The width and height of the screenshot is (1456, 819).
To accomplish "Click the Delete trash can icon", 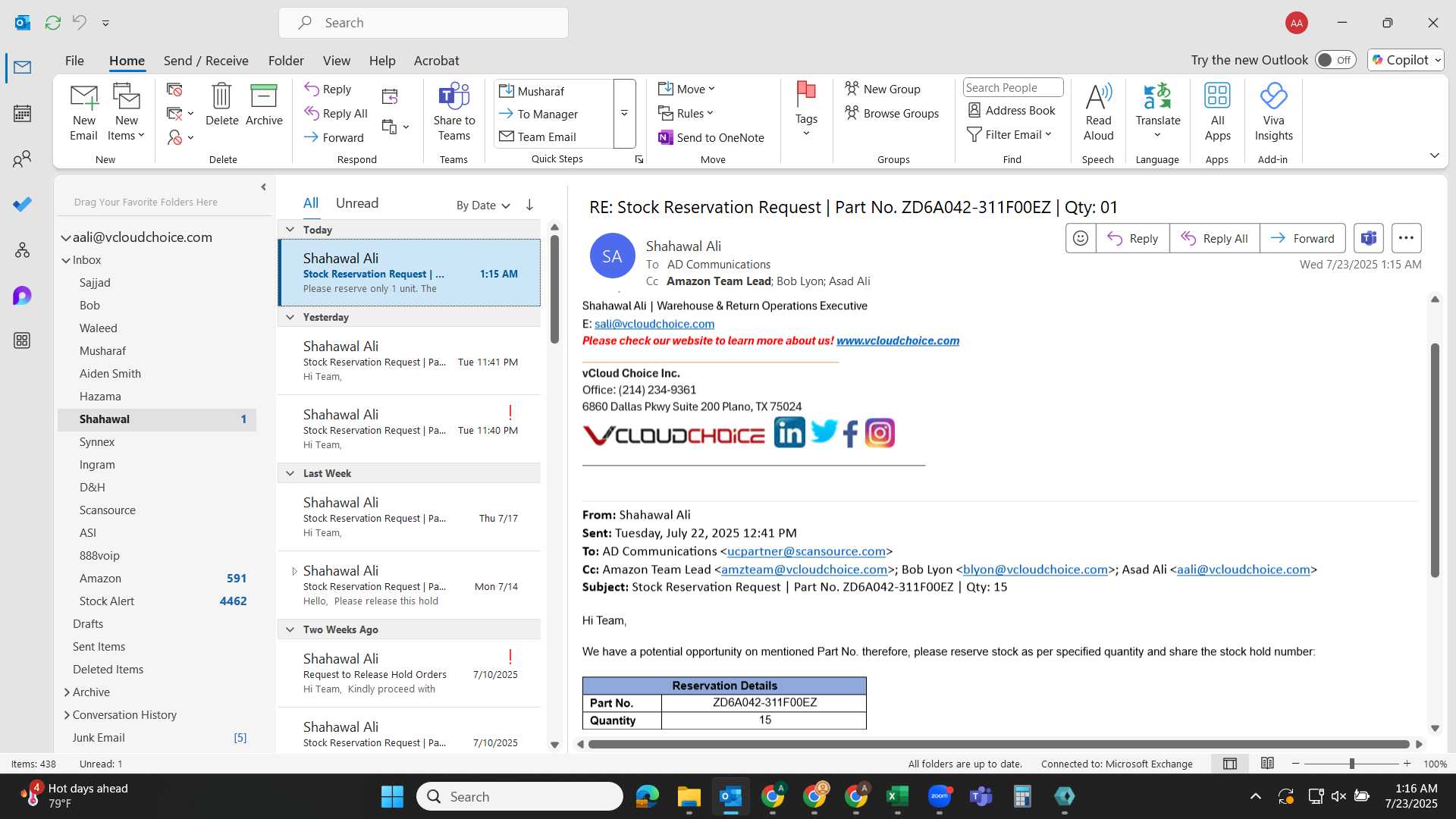I will click(221, 105).
